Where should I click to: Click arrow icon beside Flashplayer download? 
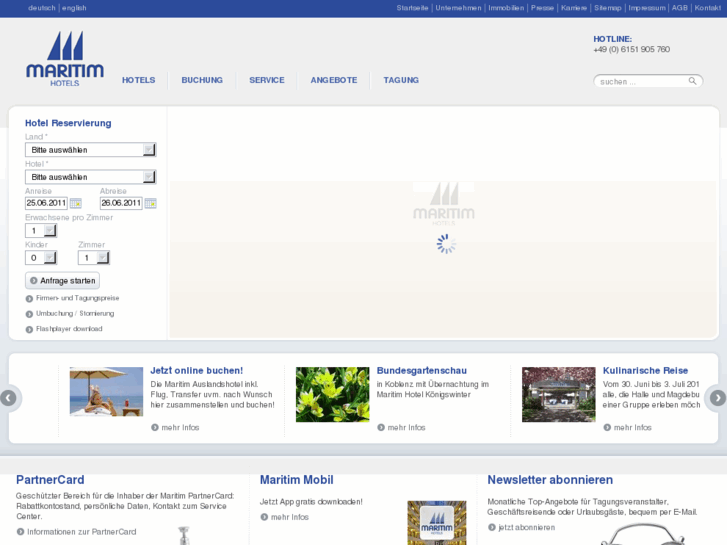[x=29, y=329]
